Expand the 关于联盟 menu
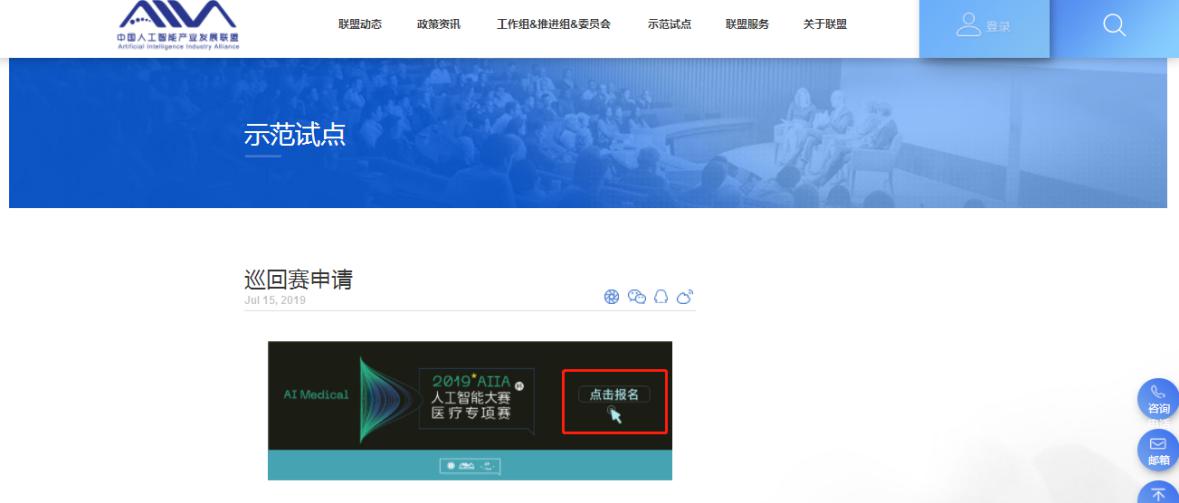This screenshot has height=503, width=1179. pyautogui.click(x=825, y=24)
